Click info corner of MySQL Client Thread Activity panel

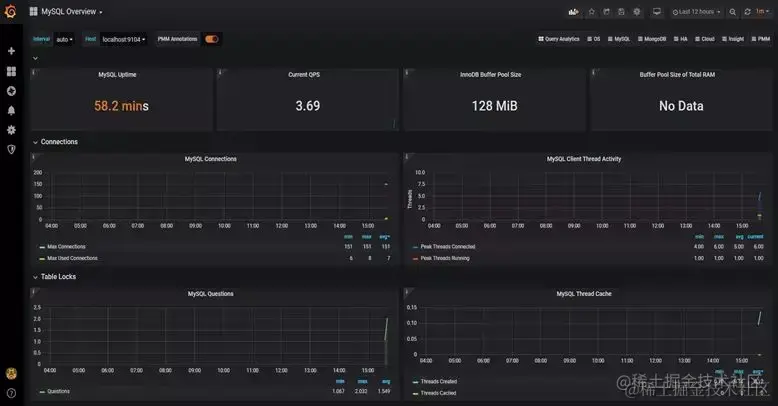pyautogui.click(x=406, y=157)
